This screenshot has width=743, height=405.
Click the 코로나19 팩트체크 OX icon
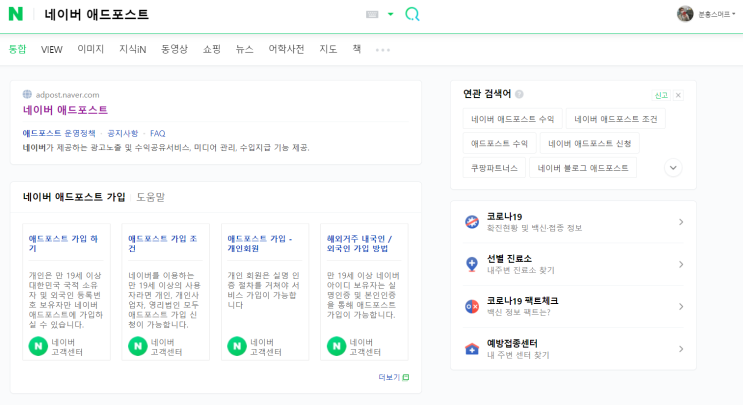pyautogui.click(x=472, y=306)
